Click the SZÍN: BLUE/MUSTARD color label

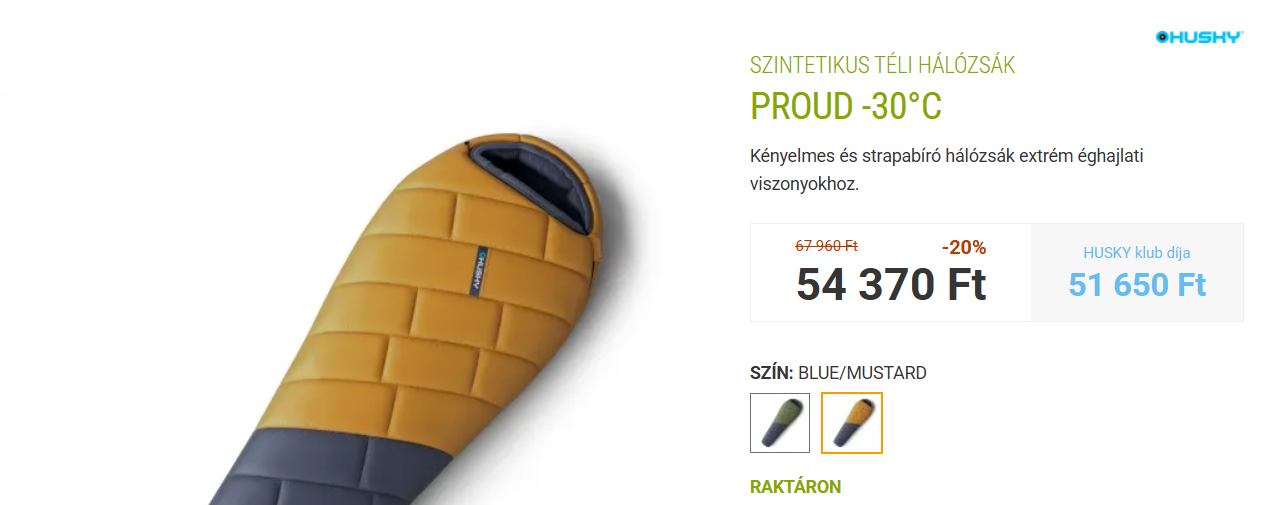[x=838, y=373]
